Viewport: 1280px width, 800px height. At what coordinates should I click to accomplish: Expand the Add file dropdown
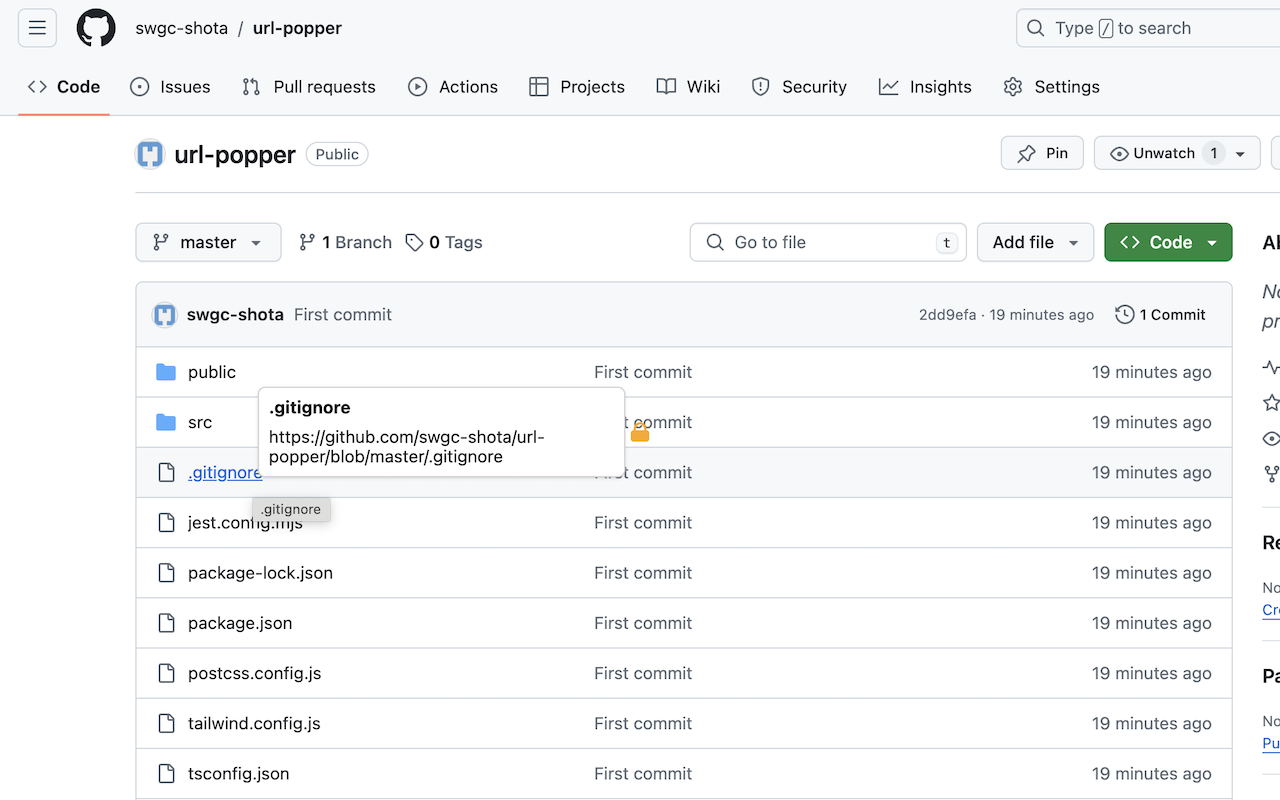(x=1035, y=242)
